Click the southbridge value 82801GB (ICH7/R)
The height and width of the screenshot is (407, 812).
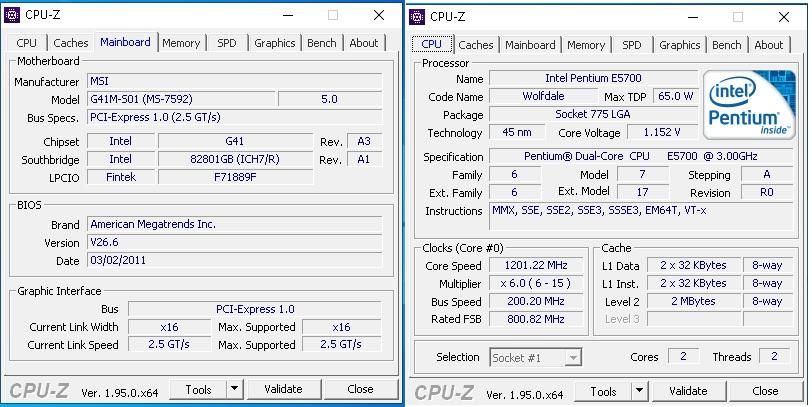click(235, 159)
